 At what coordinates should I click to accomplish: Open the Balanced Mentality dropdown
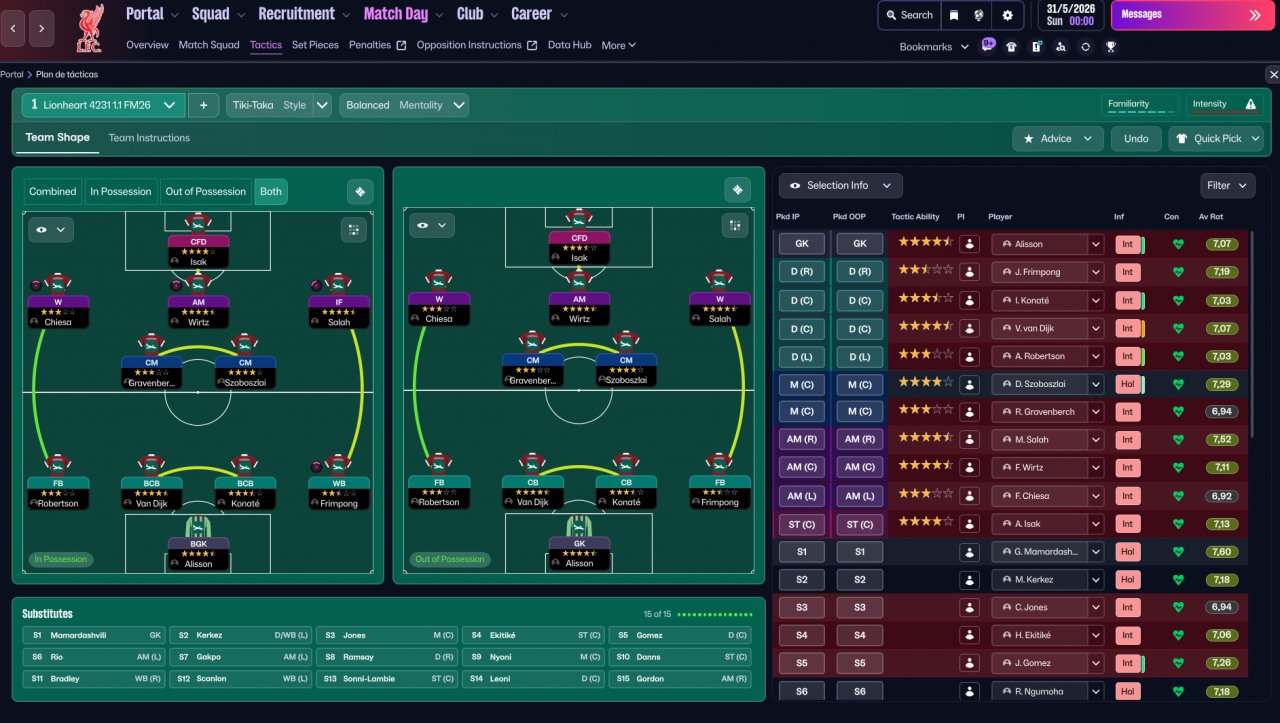[x=404, y=105]
